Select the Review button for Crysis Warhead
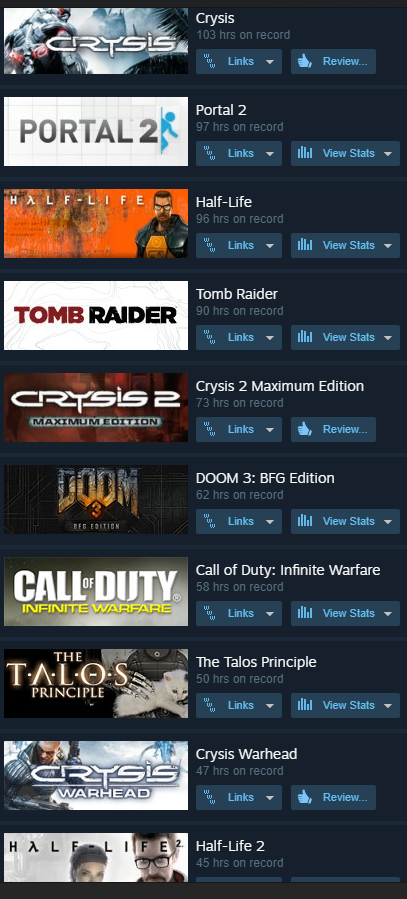407x899 pixels. coord(334,798)
